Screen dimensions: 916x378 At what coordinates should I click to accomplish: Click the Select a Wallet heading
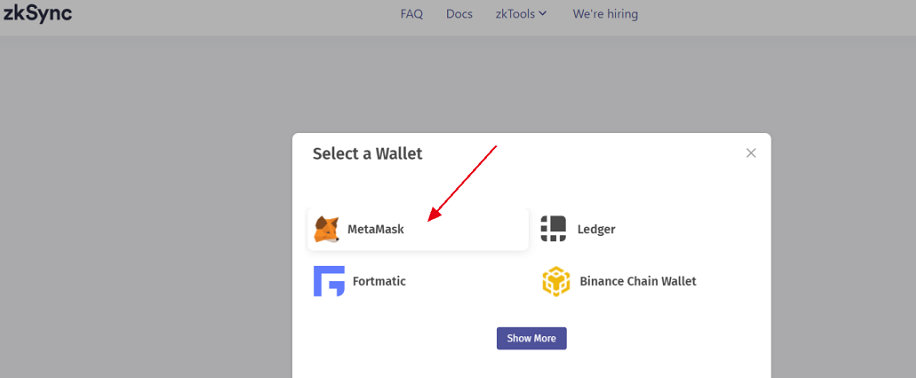[x=367, y=154]
